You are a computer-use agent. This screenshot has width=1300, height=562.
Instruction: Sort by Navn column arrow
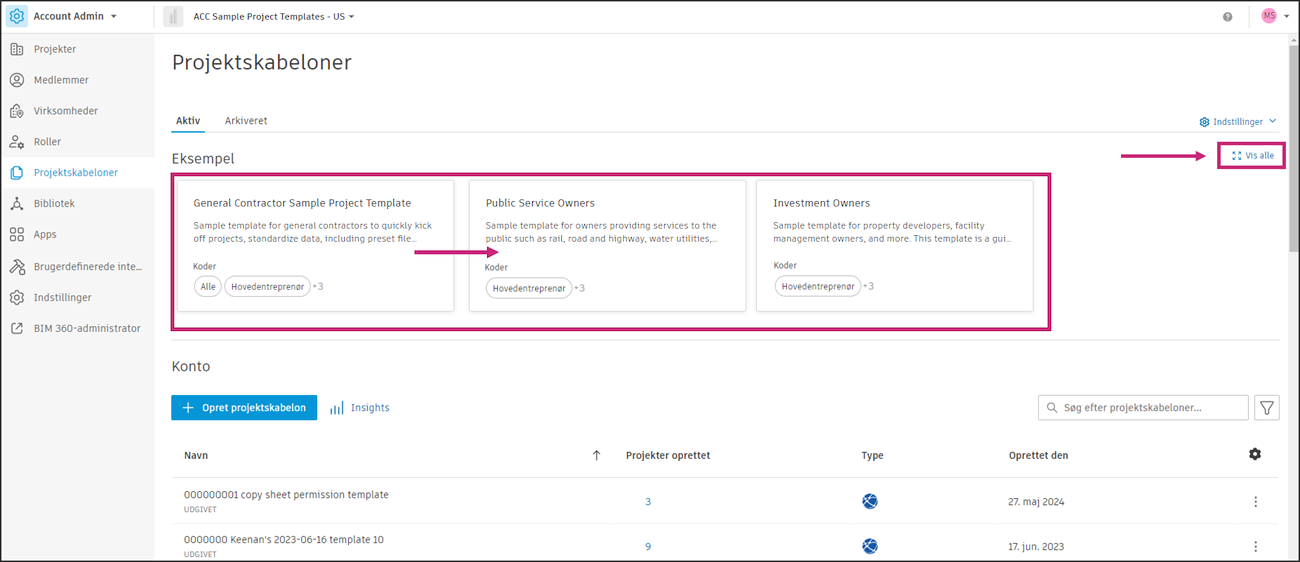[x=597, y=456]
